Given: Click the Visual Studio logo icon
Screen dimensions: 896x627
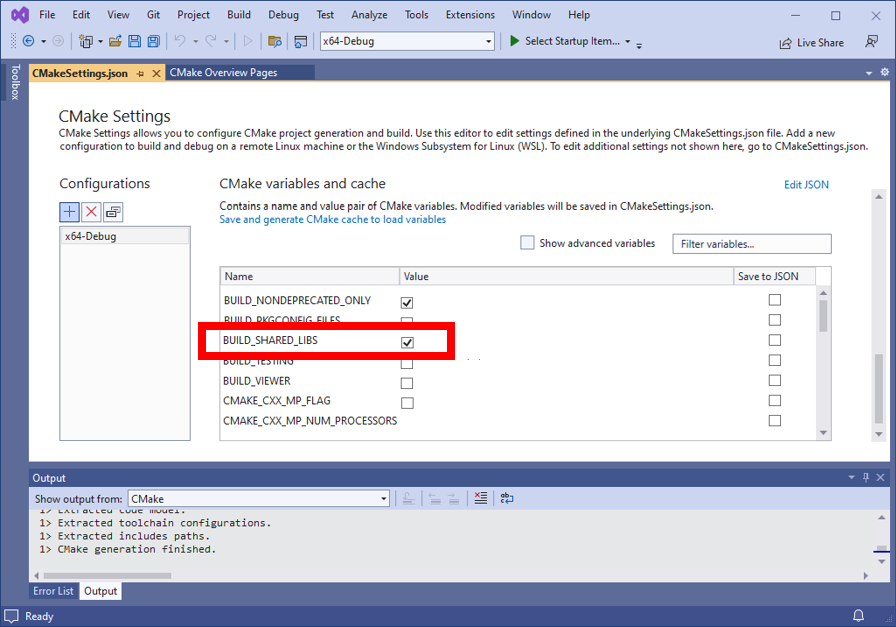Looking at the screenshot, I should point(20,15).
